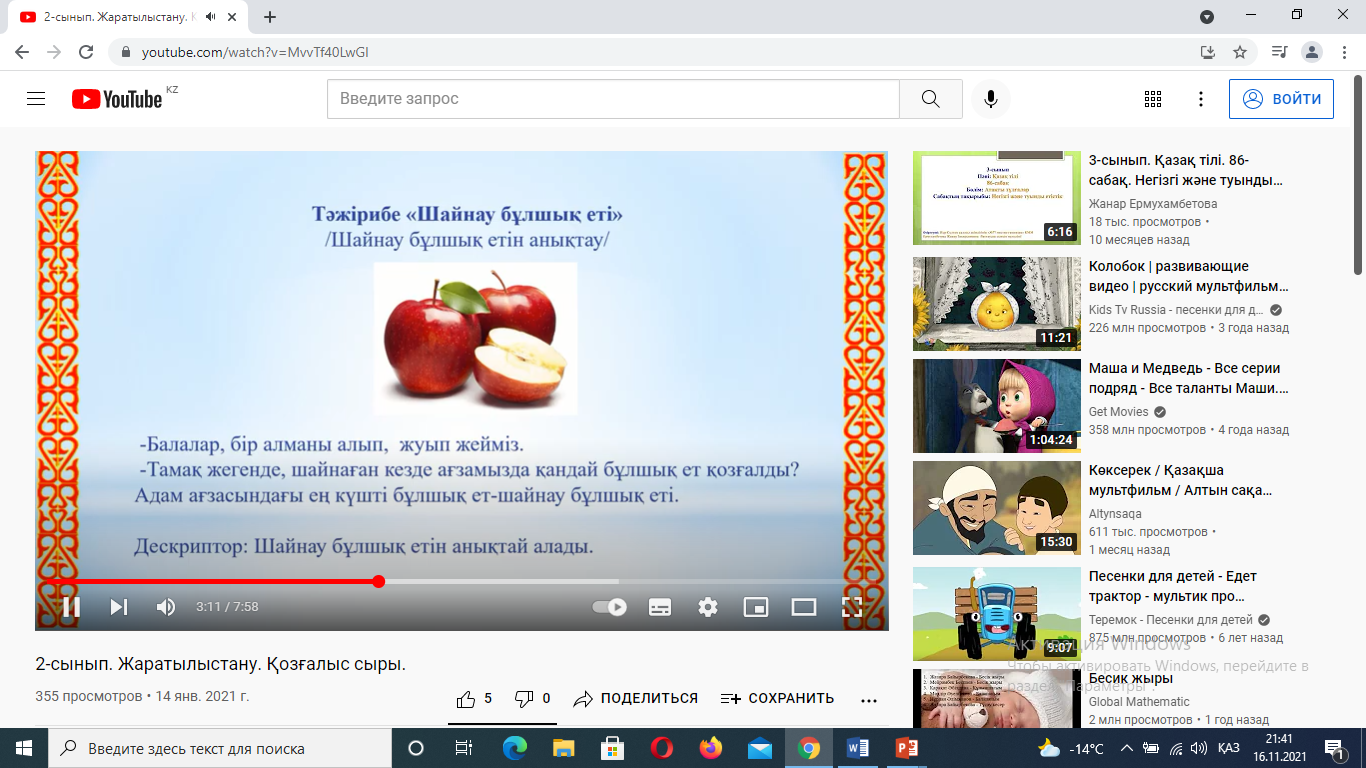Open File Explorer from the taskbar

[564, 748]
